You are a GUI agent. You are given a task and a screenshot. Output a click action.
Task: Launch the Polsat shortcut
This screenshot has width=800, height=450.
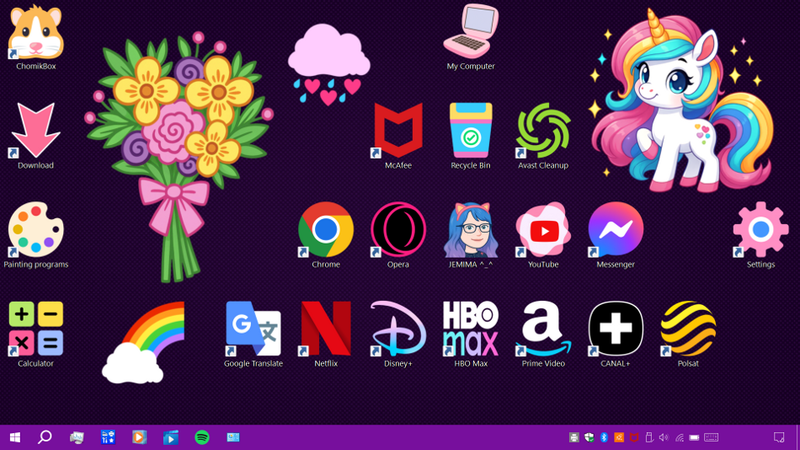point(688,328)
